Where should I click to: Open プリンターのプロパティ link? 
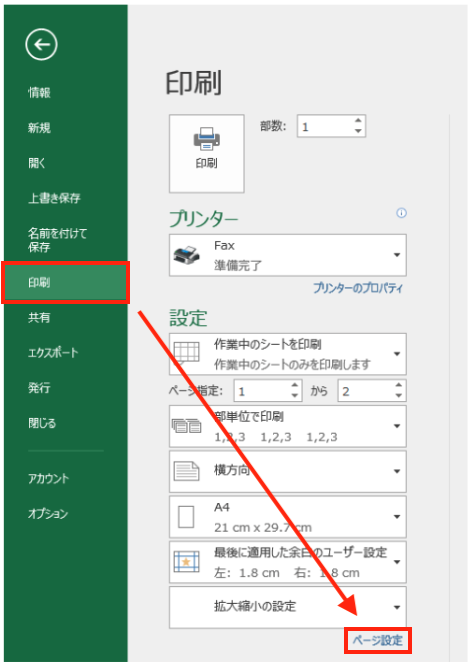358,288
